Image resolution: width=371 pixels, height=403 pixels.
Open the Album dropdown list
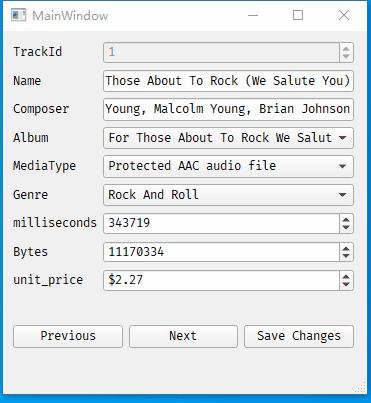(228, 138)
